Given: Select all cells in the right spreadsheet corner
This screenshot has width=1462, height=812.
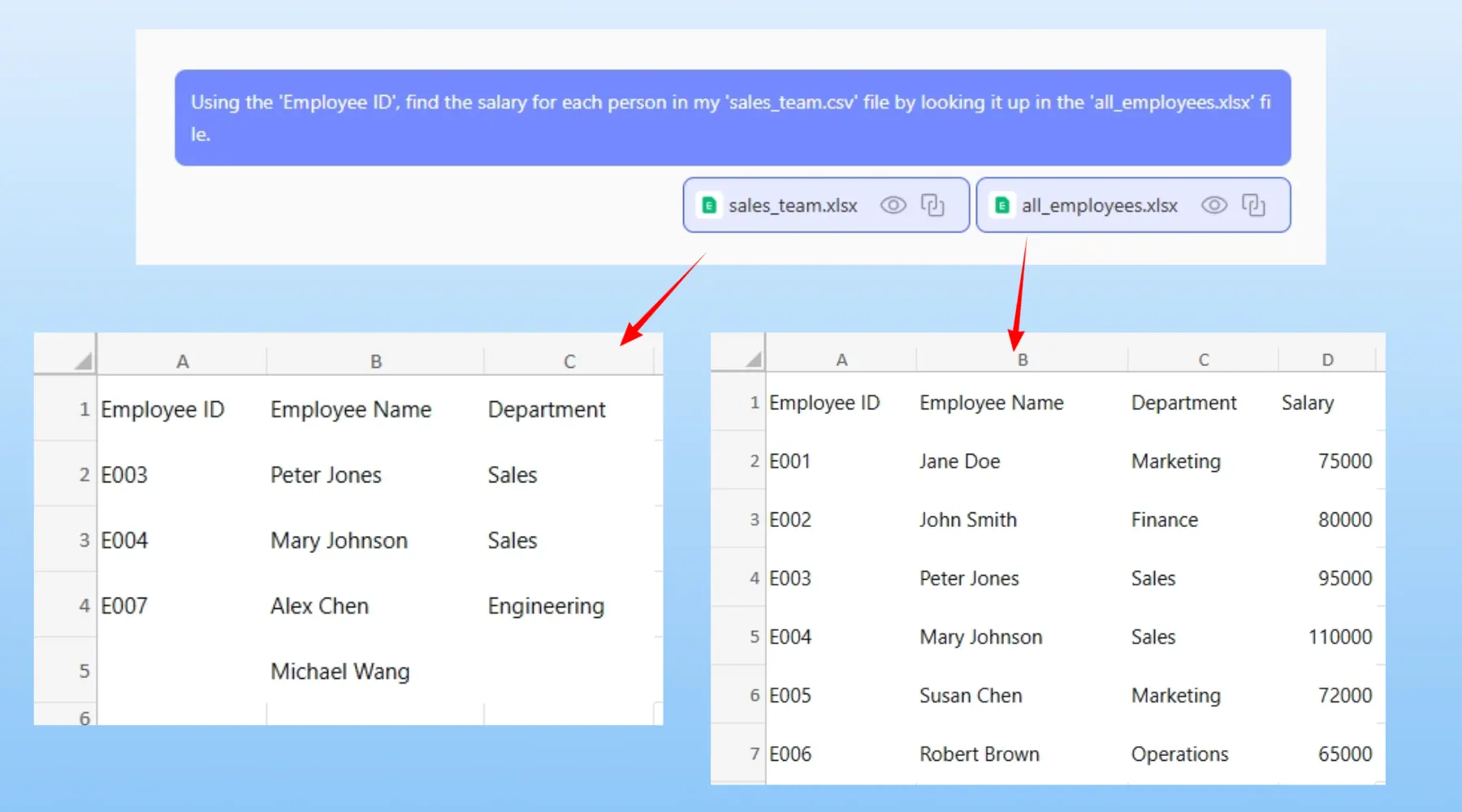Looking at the screenshot, I should point(753,359).
